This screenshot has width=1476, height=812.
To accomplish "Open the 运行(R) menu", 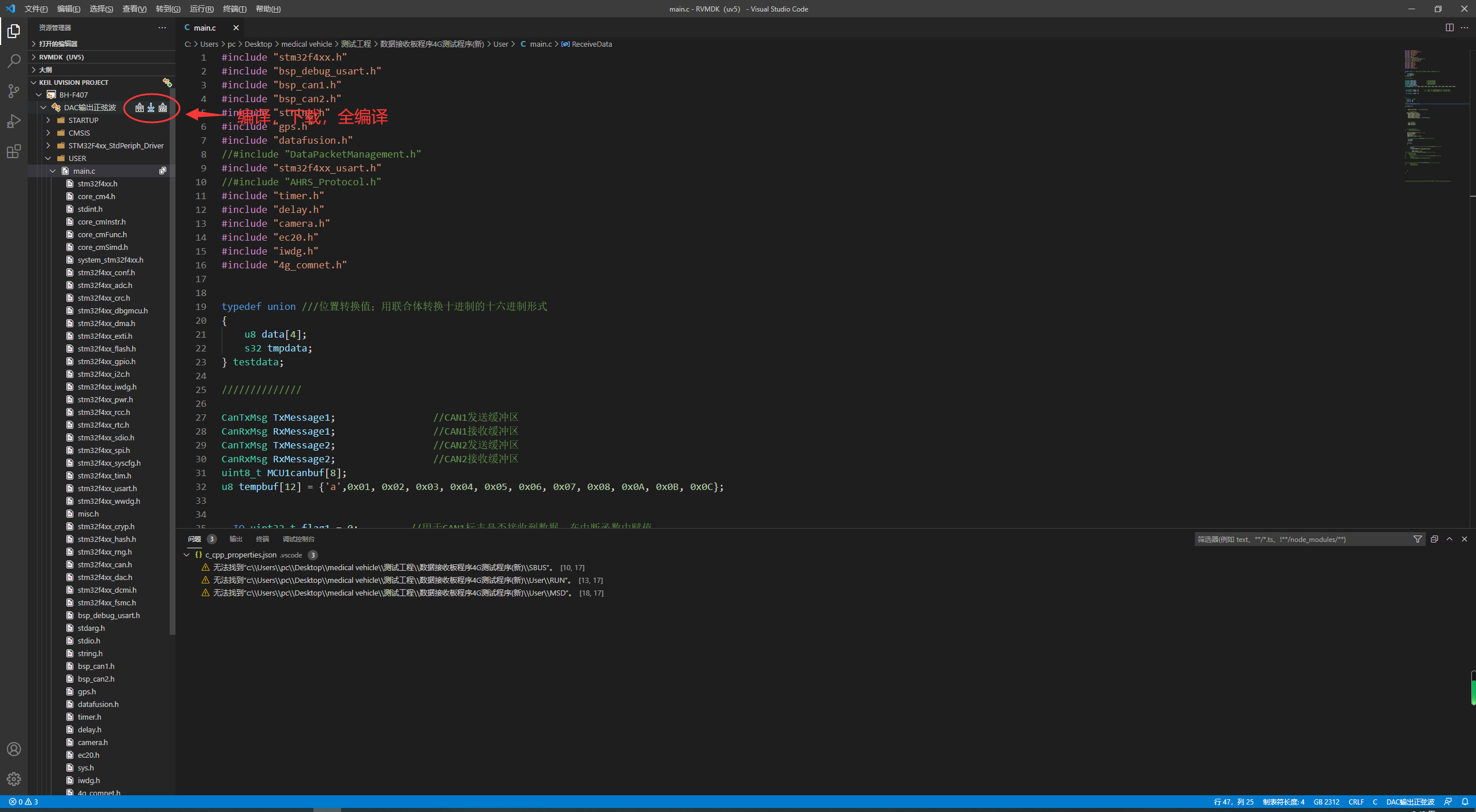I will pos(201,9).
